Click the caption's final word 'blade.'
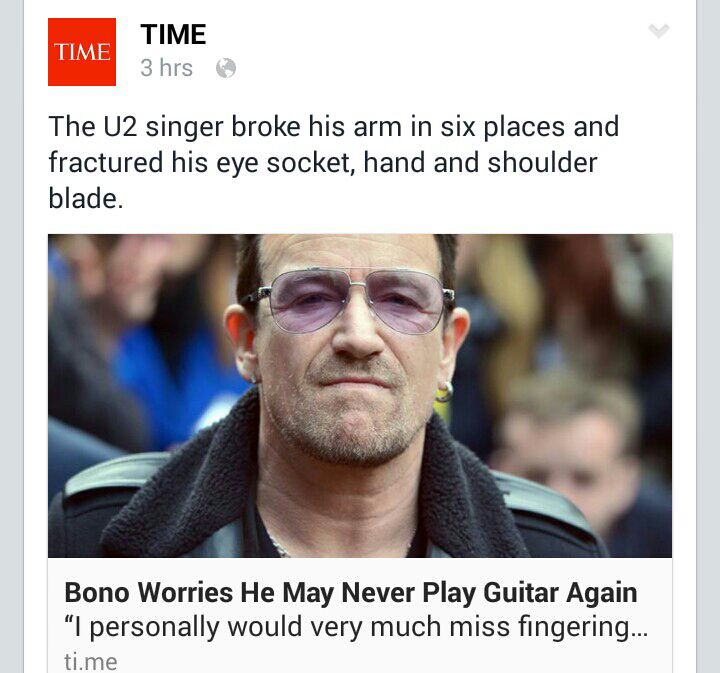 [x=86, y=199]
